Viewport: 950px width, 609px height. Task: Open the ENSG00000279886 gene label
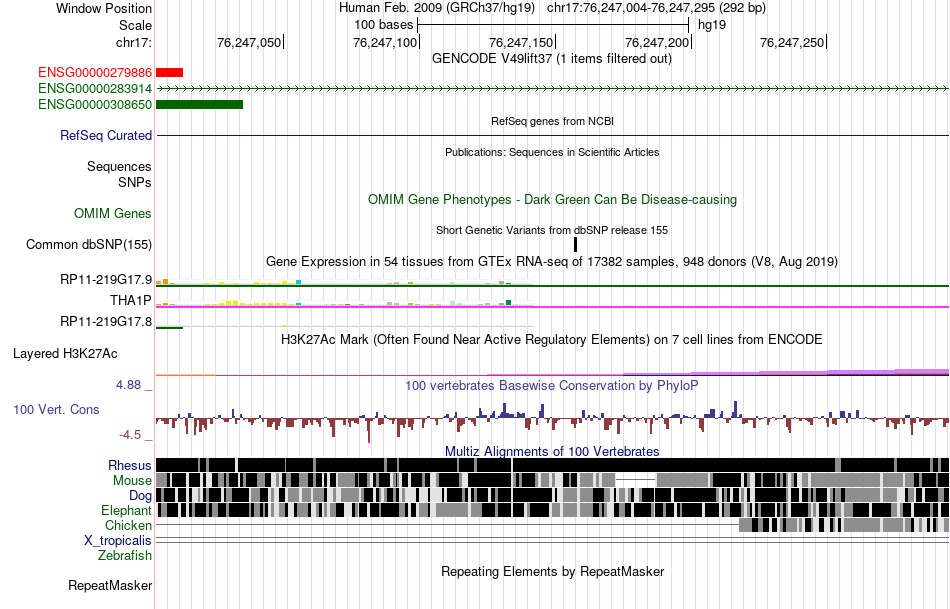click(95, 73)
